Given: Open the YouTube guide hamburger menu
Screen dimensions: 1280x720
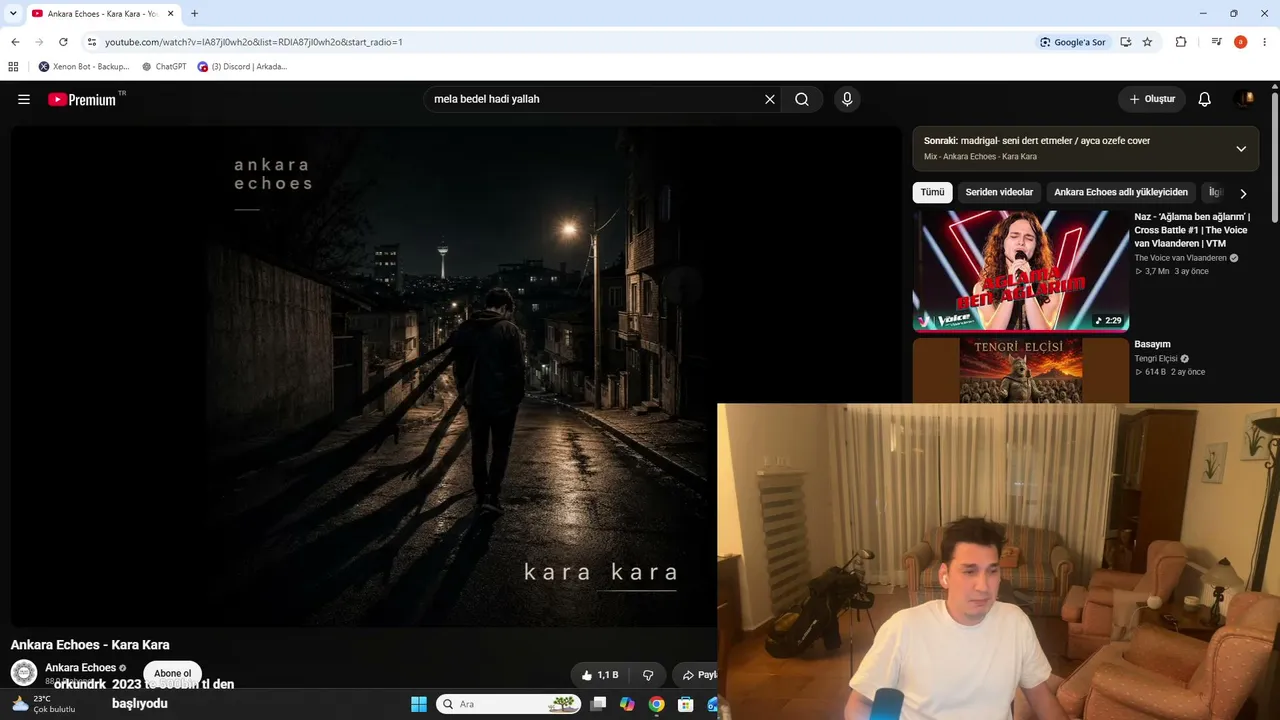Looking at the screenshot, I should [24, 99].
